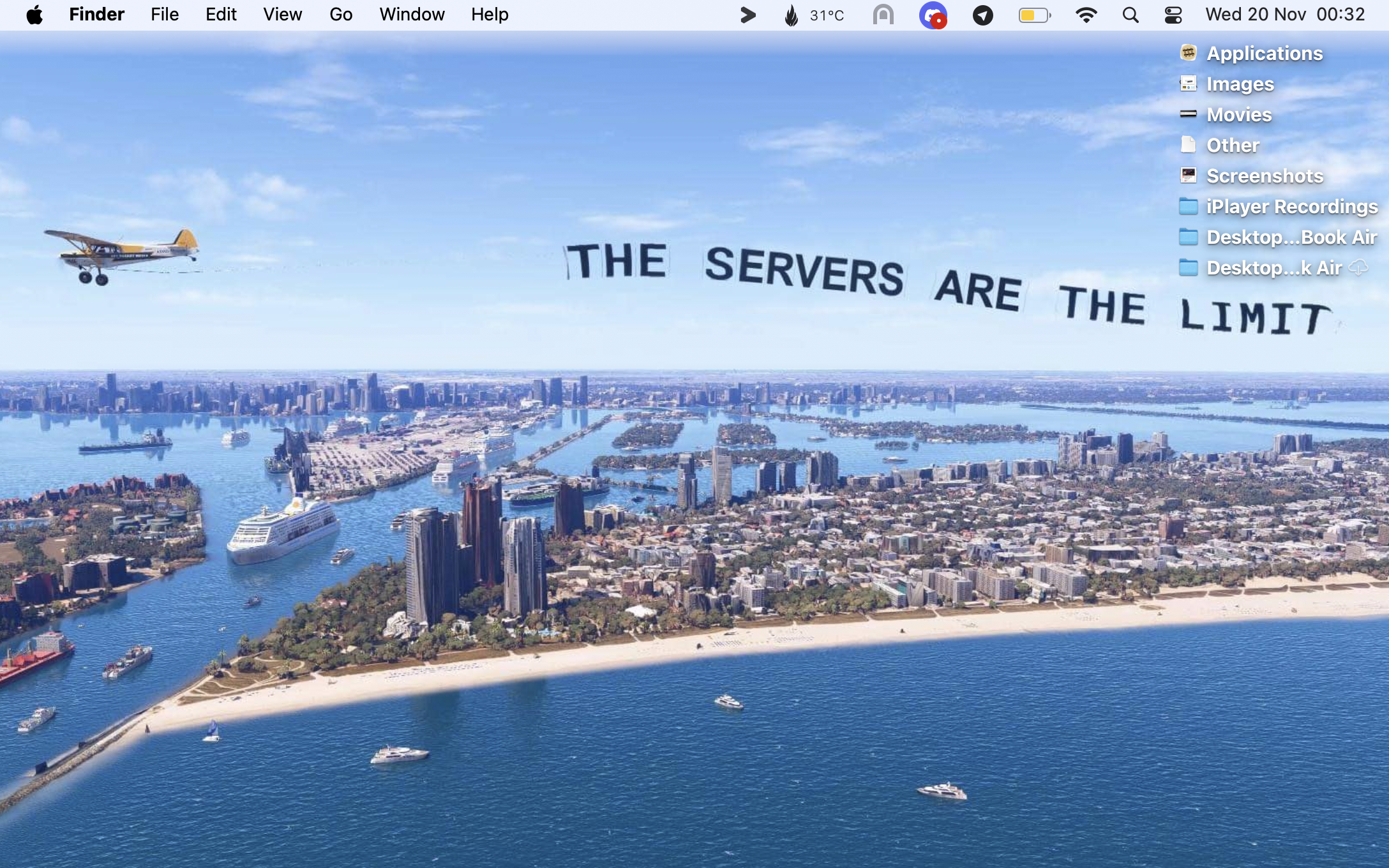Open the Apple menu

click(x=34, y=15)
